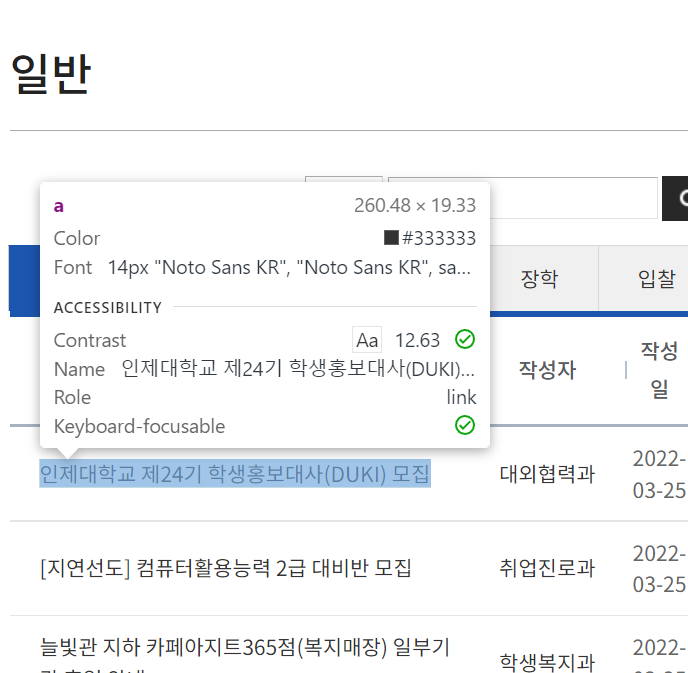Open the [지연선도] 컴퓨터활용능력 2급 대비반 모집 post
Screen dimensions: 688x673
tap(226, 568)
